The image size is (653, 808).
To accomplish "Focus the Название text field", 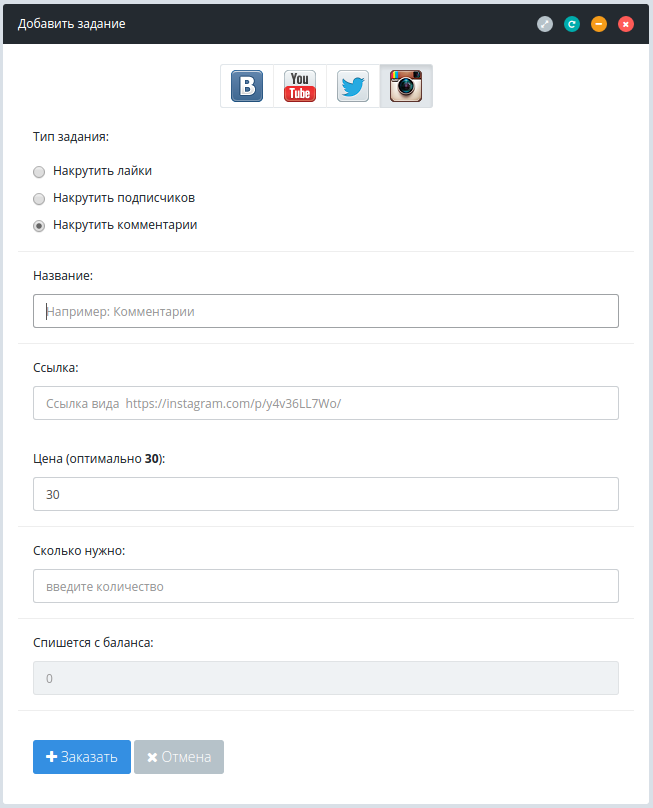I will (x=326, y=311).
